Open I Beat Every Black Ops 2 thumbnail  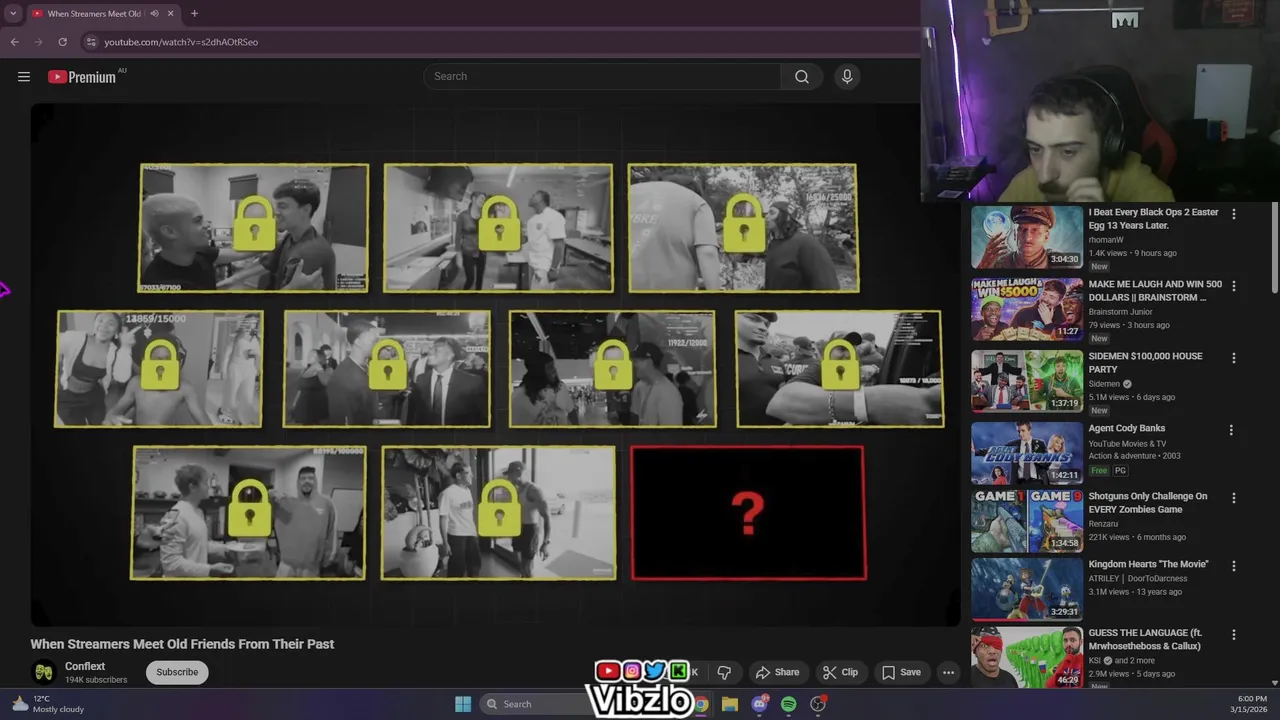(x=1027, y=238)
